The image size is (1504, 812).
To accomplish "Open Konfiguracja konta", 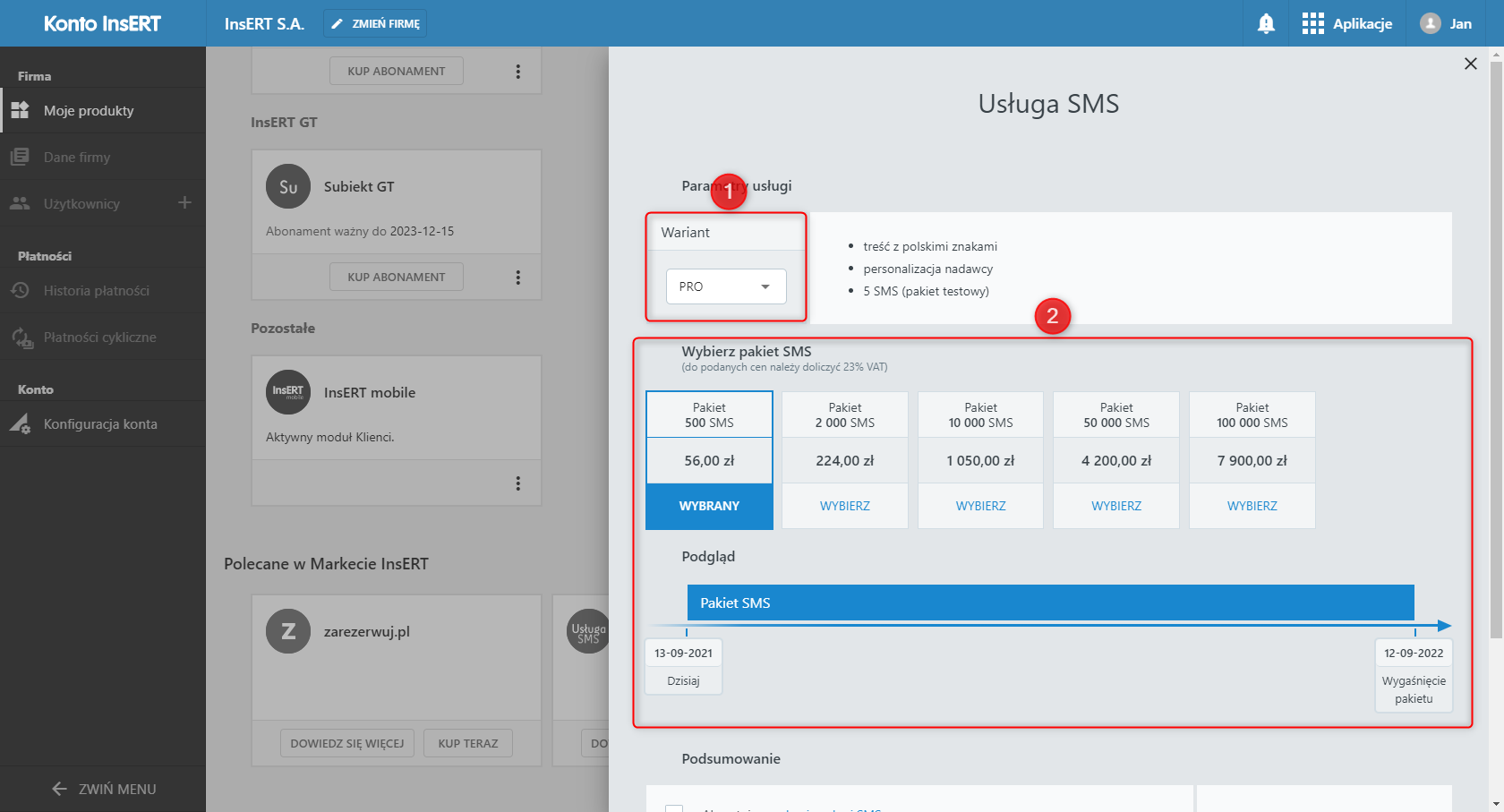I will pos(103,424).
